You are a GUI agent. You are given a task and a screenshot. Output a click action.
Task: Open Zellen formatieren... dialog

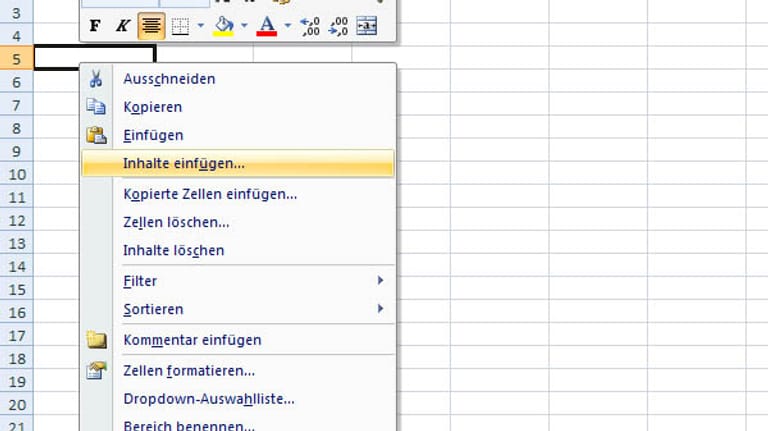coord(238,371)
